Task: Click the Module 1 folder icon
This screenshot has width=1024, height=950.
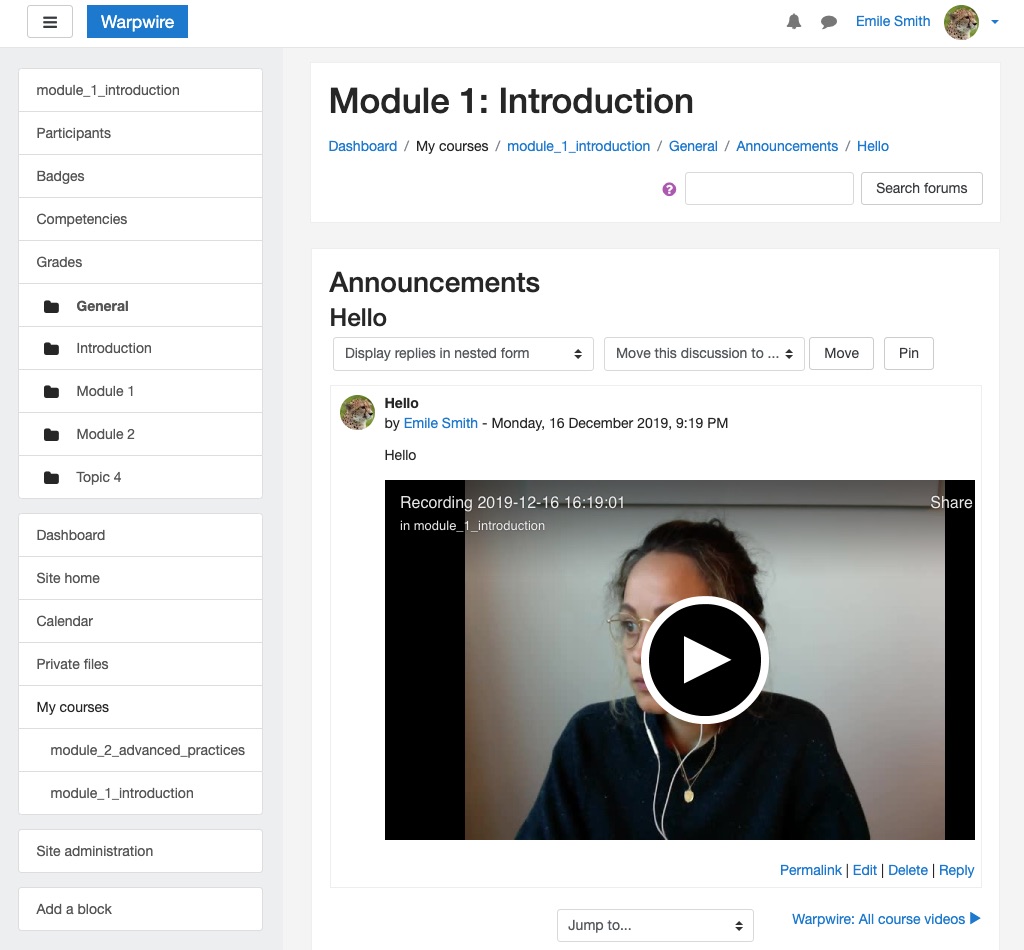Action: (52, 392)
